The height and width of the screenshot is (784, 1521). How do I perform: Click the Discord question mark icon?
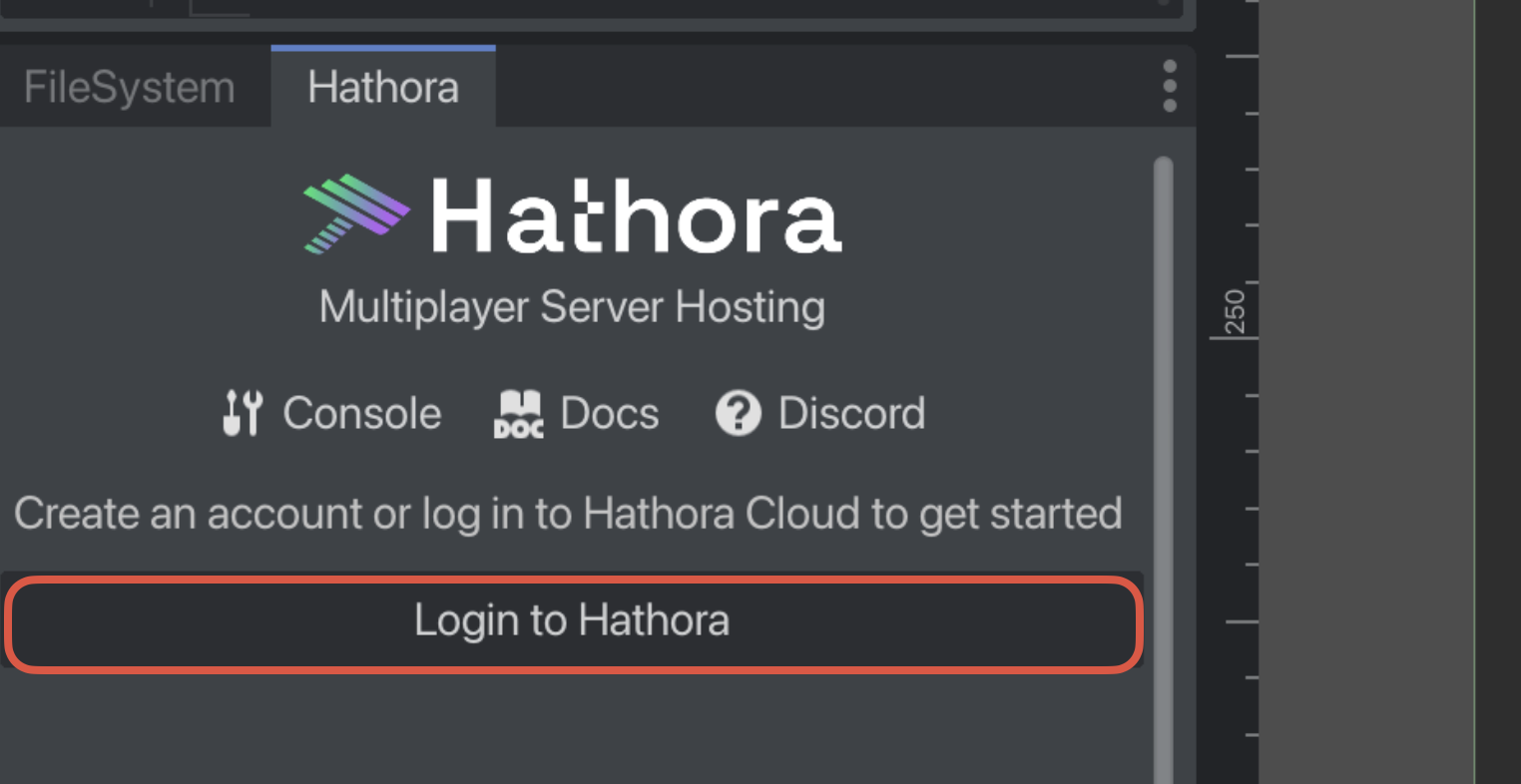[739, 413]
